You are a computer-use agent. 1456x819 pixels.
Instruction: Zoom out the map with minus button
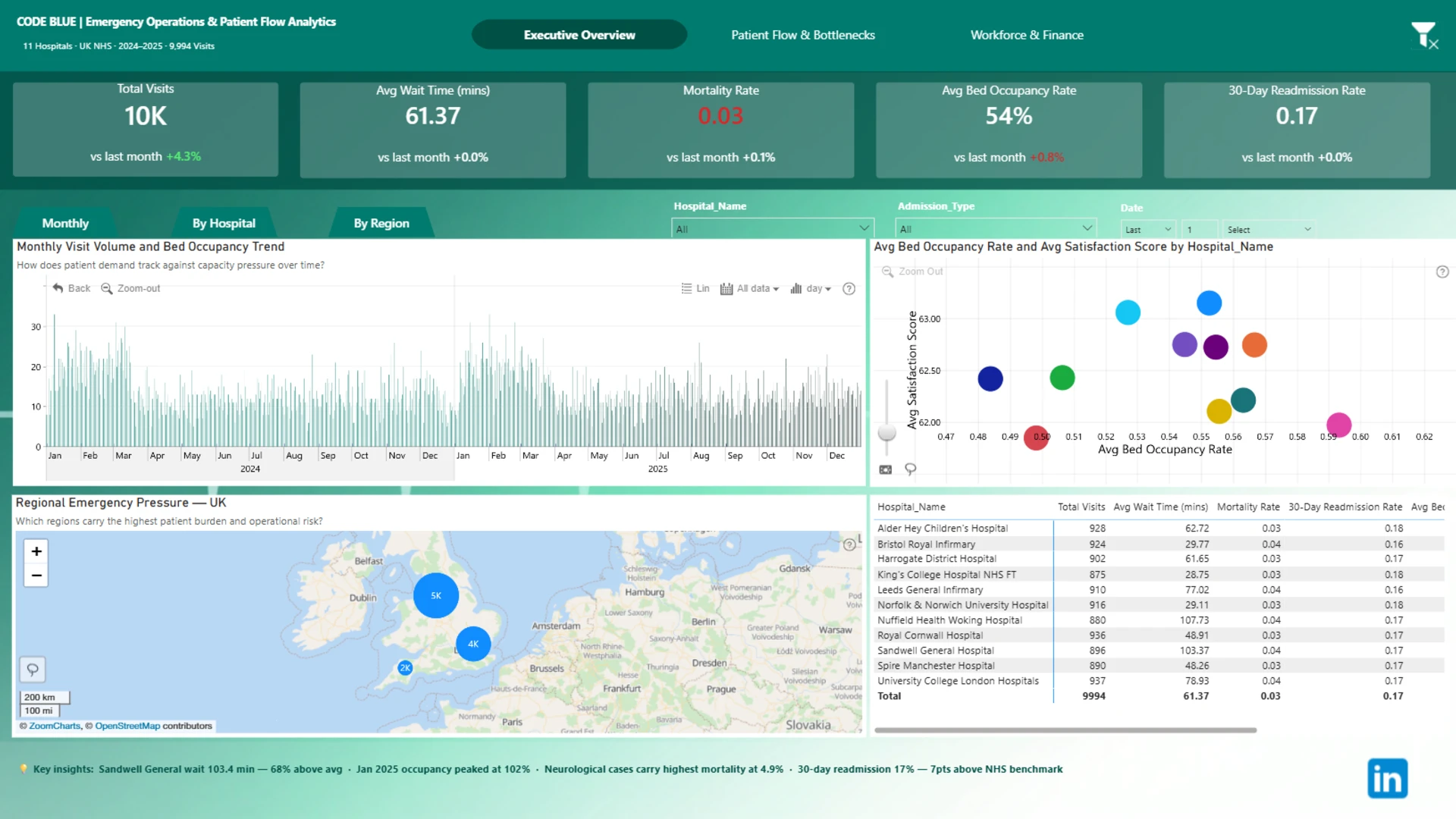36,576
